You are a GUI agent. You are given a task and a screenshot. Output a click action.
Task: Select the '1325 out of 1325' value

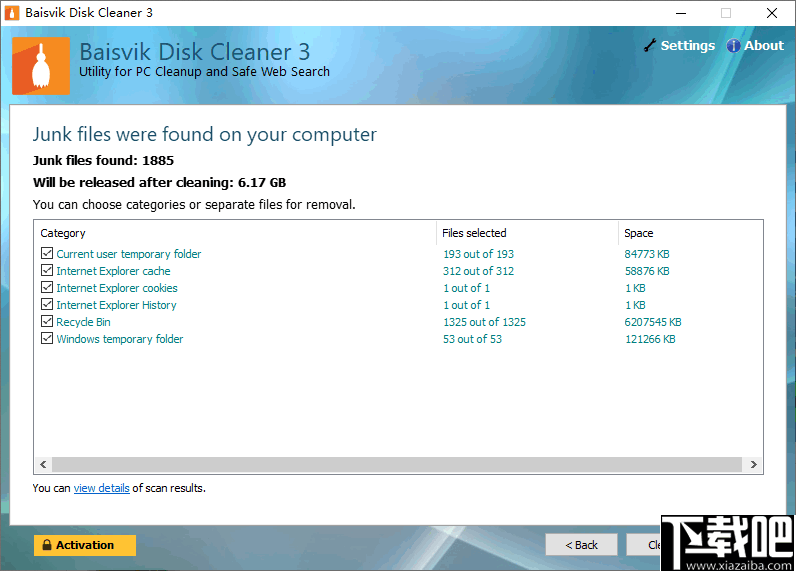(x=484, y=322)
